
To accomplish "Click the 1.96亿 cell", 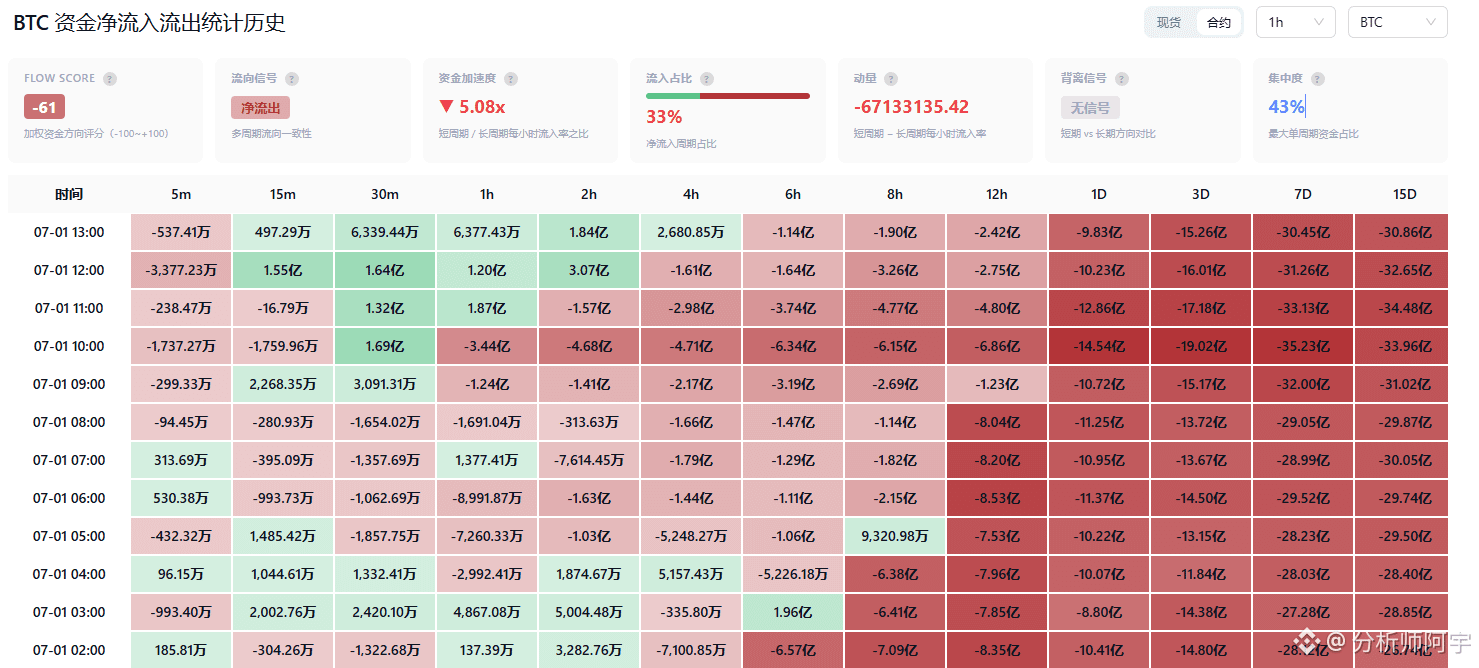I will [793, 612].
